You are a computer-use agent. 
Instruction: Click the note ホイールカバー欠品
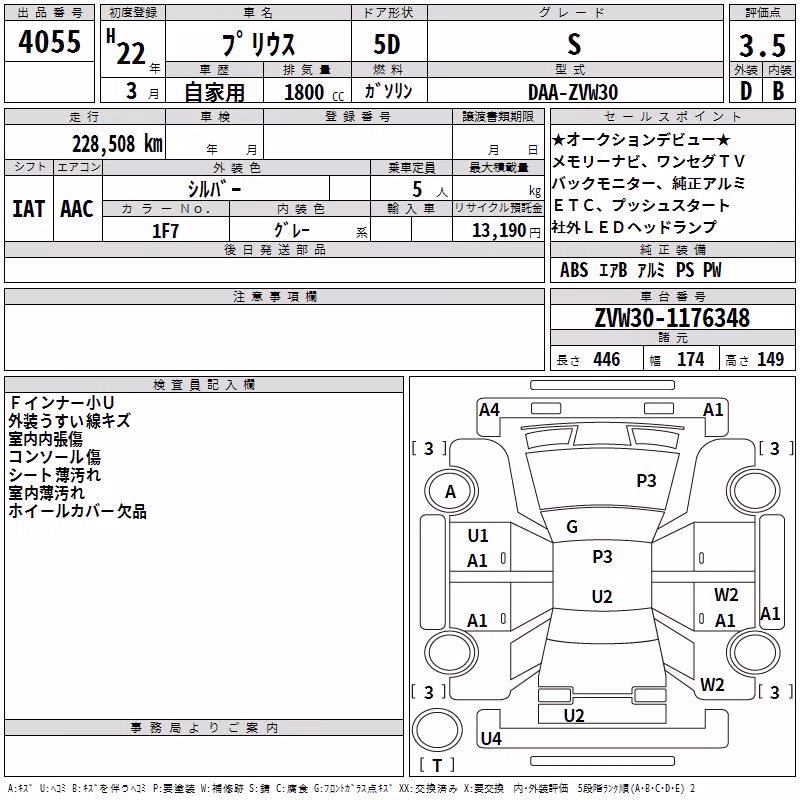[78, 511]
